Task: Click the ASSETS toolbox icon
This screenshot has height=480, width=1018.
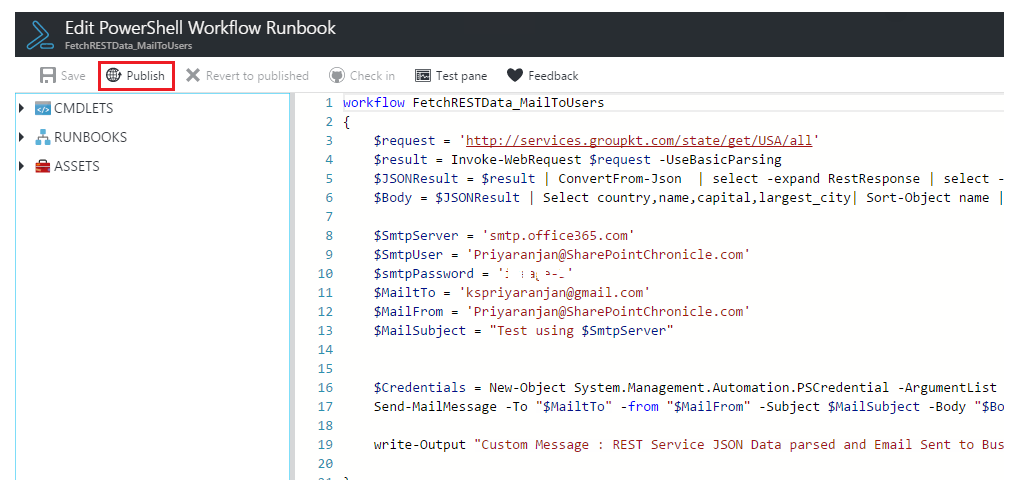Action: [43, 166]
